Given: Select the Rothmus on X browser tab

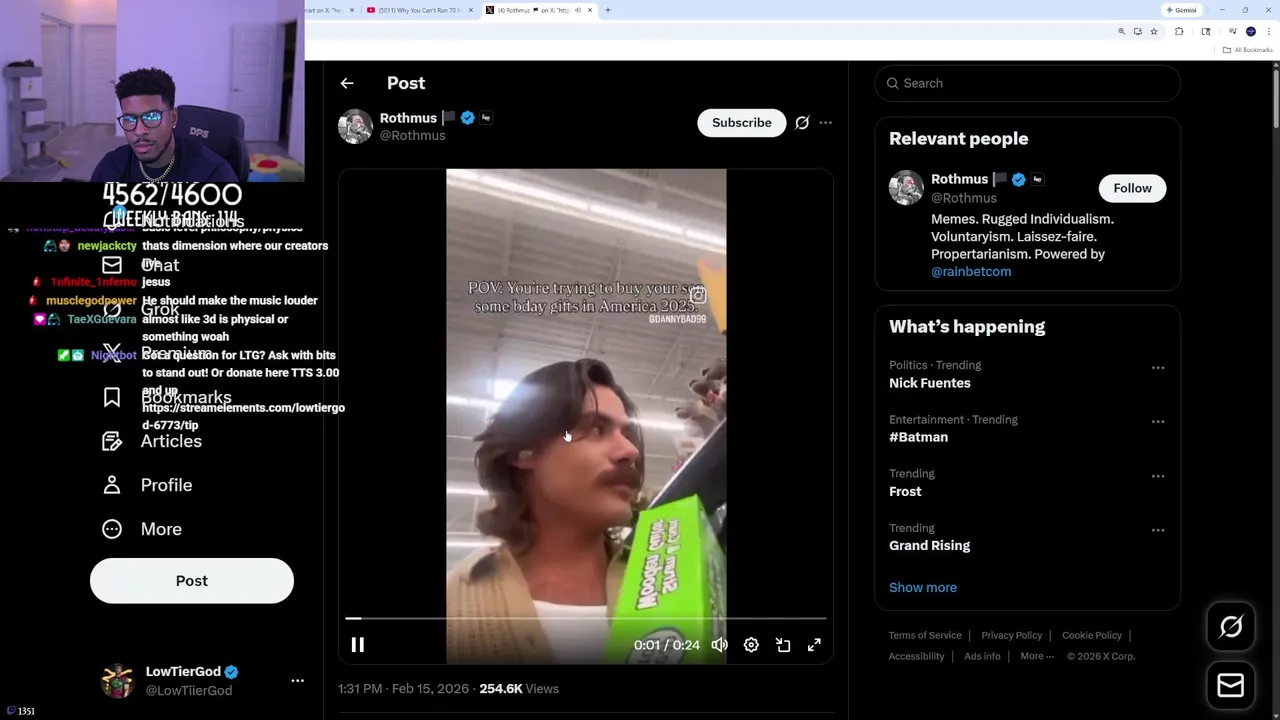Looking at the screenshot, I should [534, 10].
